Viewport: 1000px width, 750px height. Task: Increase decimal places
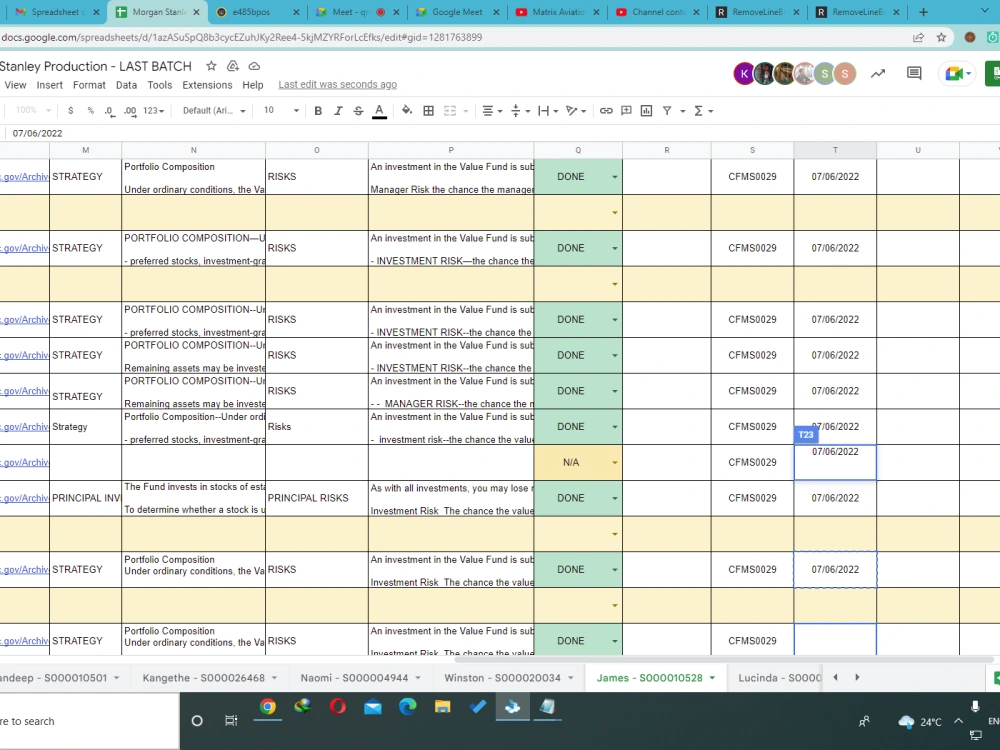pos(130,111)
